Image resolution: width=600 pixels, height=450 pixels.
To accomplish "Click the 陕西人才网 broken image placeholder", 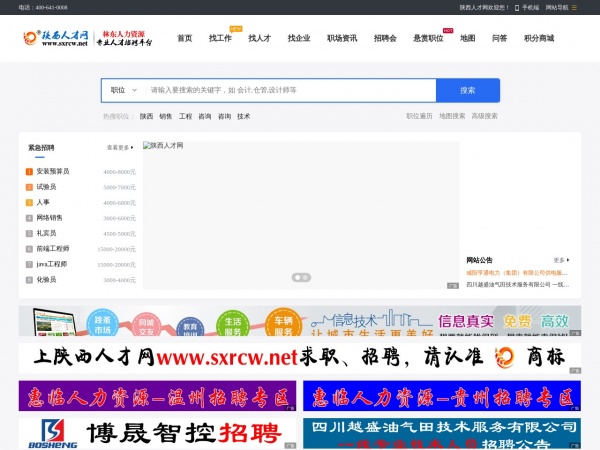I will 163,145.
